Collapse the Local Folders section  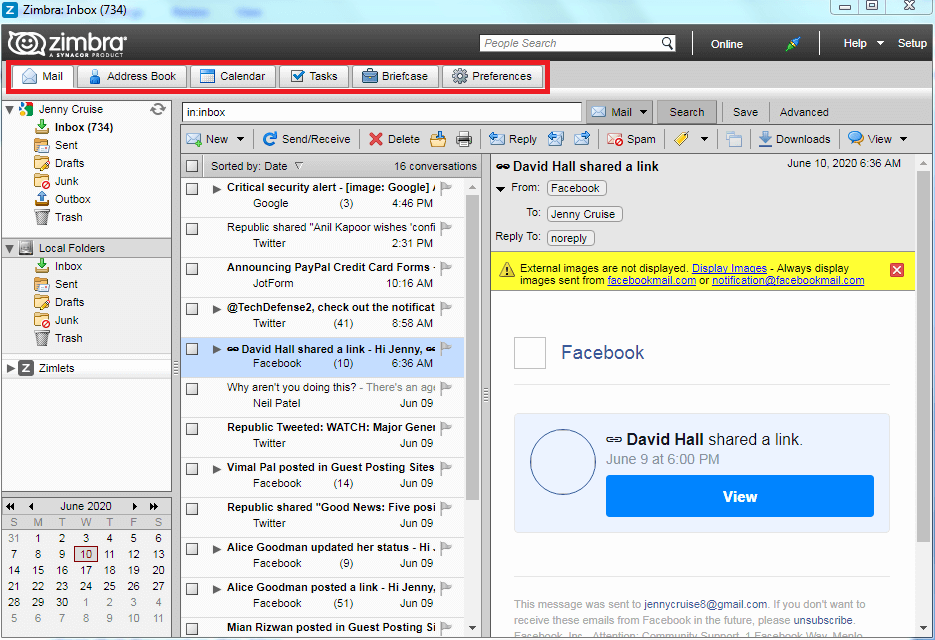click(x=10, y=248)
